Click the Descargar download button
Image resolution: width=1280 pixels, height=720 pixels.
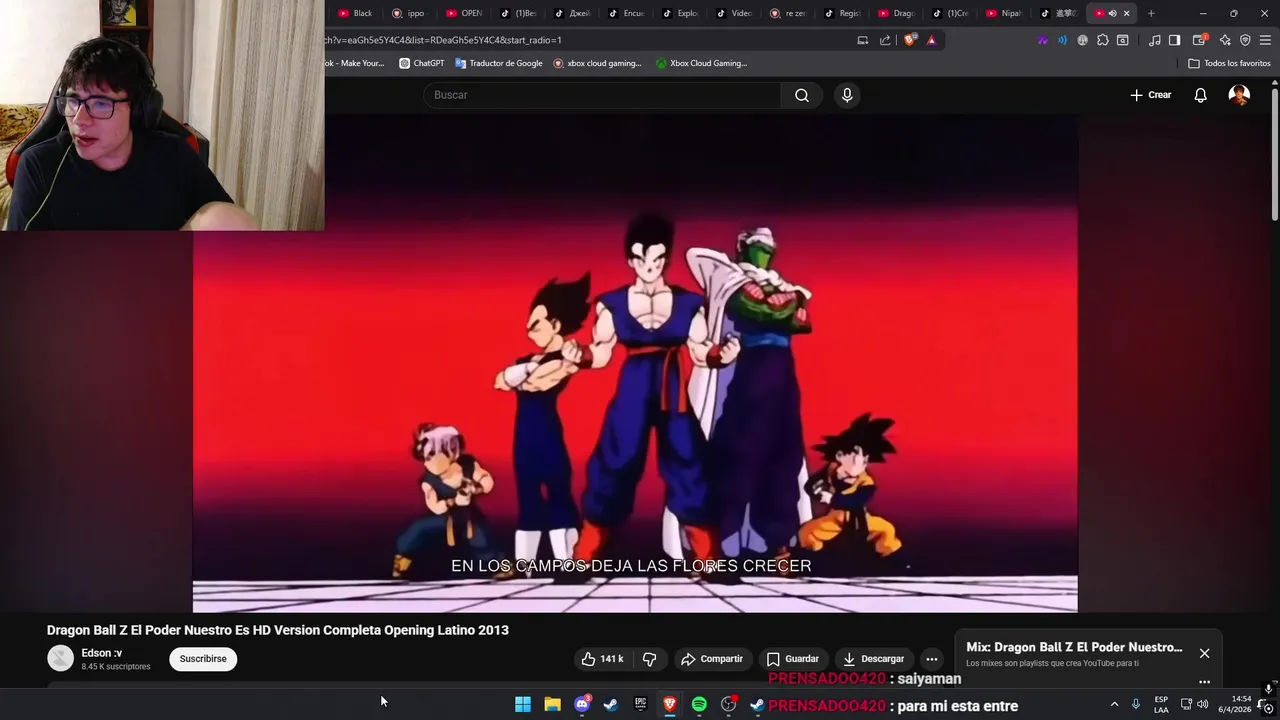(x=874, y=659)
